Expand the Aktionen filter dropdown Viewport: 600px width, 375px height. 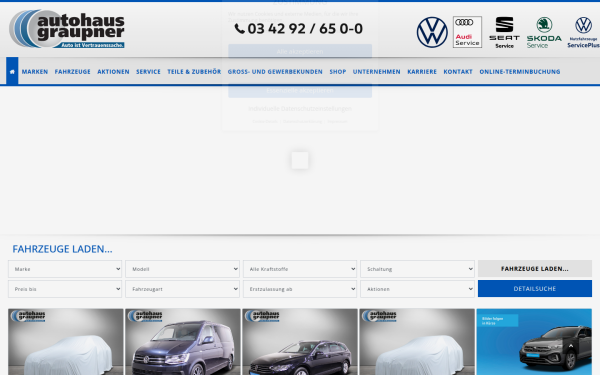coord(417,289)
